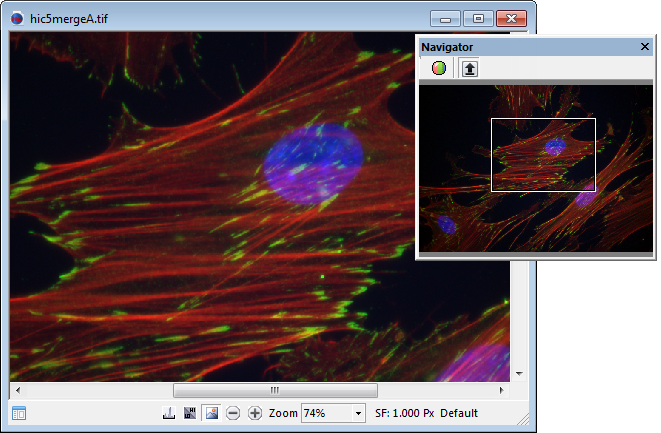Toggle the image view icon in status bar
The width and height of the screenshot is (661, 433).
click(x=211, y=413)
